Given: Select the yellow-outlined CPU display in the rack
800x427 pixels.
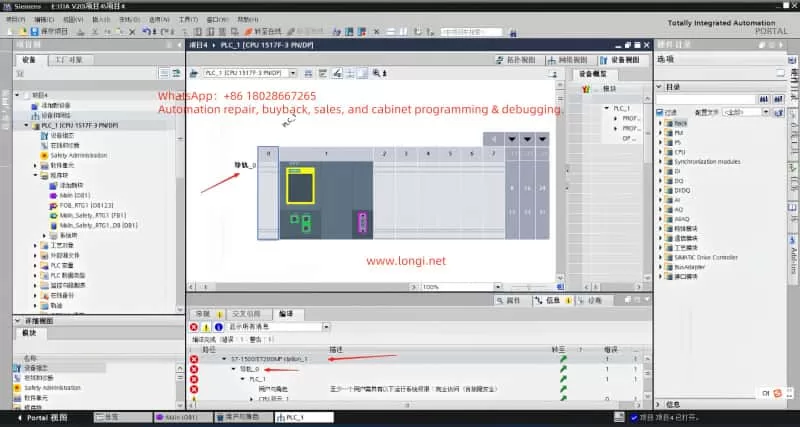Looking at the screenshot, I should [300, 186].
